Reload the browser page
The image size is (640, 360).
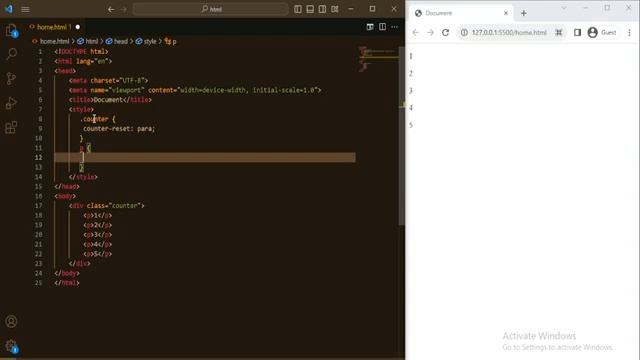(x=445, y=33)
